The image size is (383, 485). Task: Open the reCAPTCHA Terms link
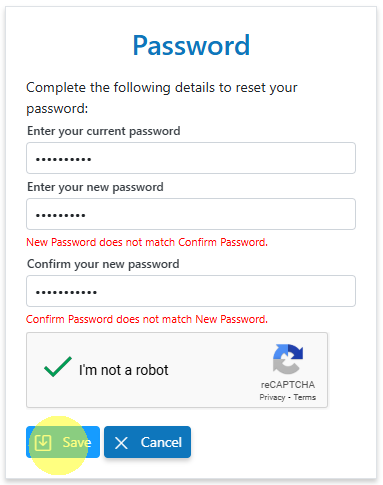coord(305,397)
